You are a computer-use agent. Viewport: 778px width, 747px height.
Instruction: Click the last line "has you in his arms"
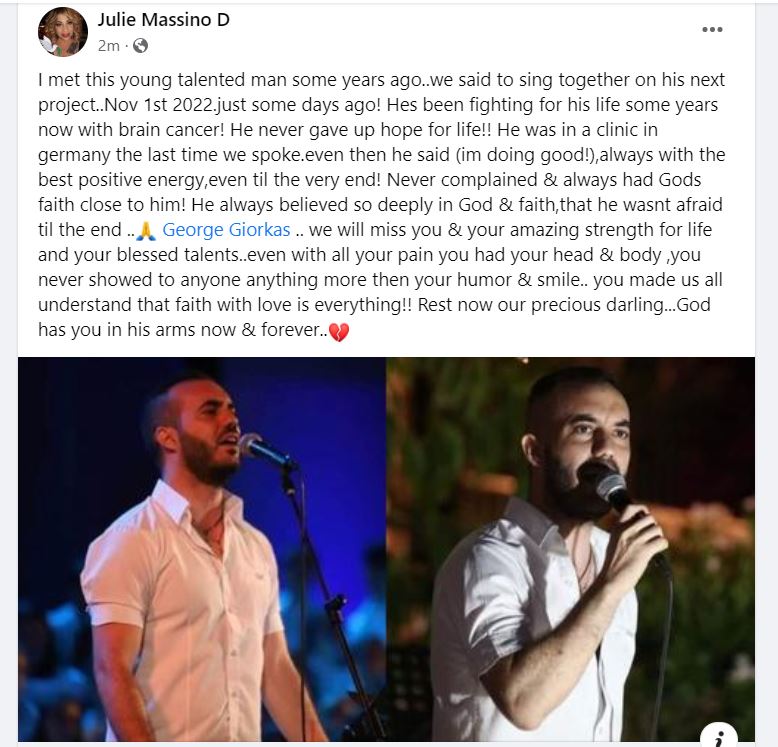(194, 330)
